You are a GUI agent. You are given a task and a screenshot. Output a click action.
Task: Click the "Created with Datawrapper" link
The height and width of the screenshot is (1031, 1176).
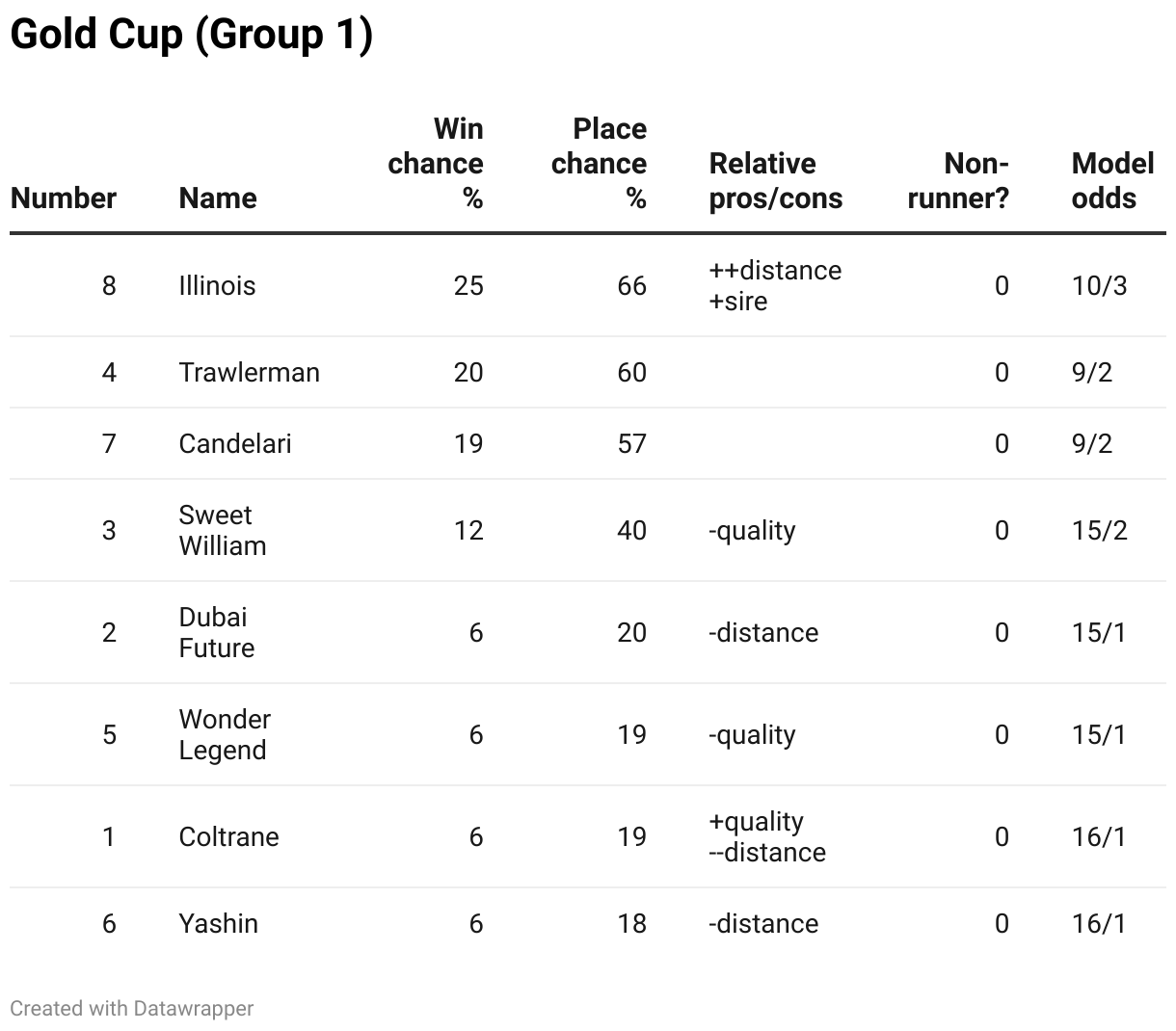point(131,1009)
